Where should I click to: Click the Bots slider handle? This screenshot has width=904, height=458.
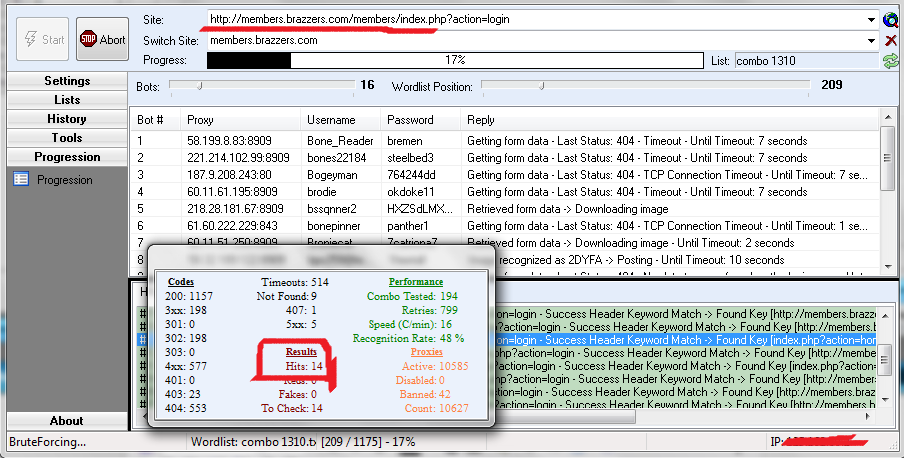[x=199, y=86]
